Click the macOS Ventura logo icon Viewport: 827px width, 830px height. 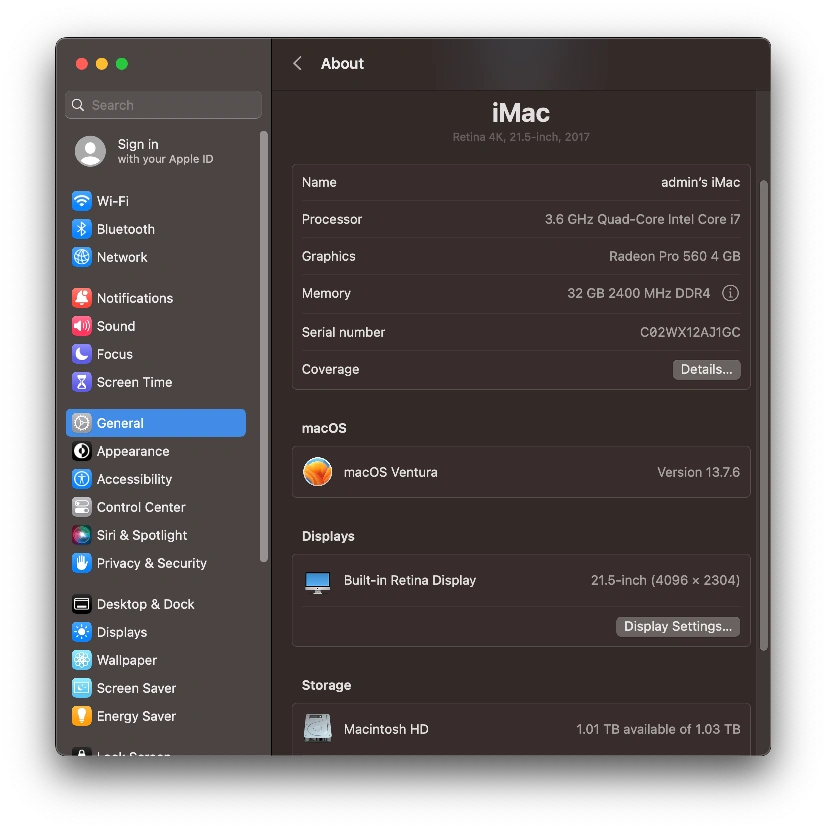point(318,472)
